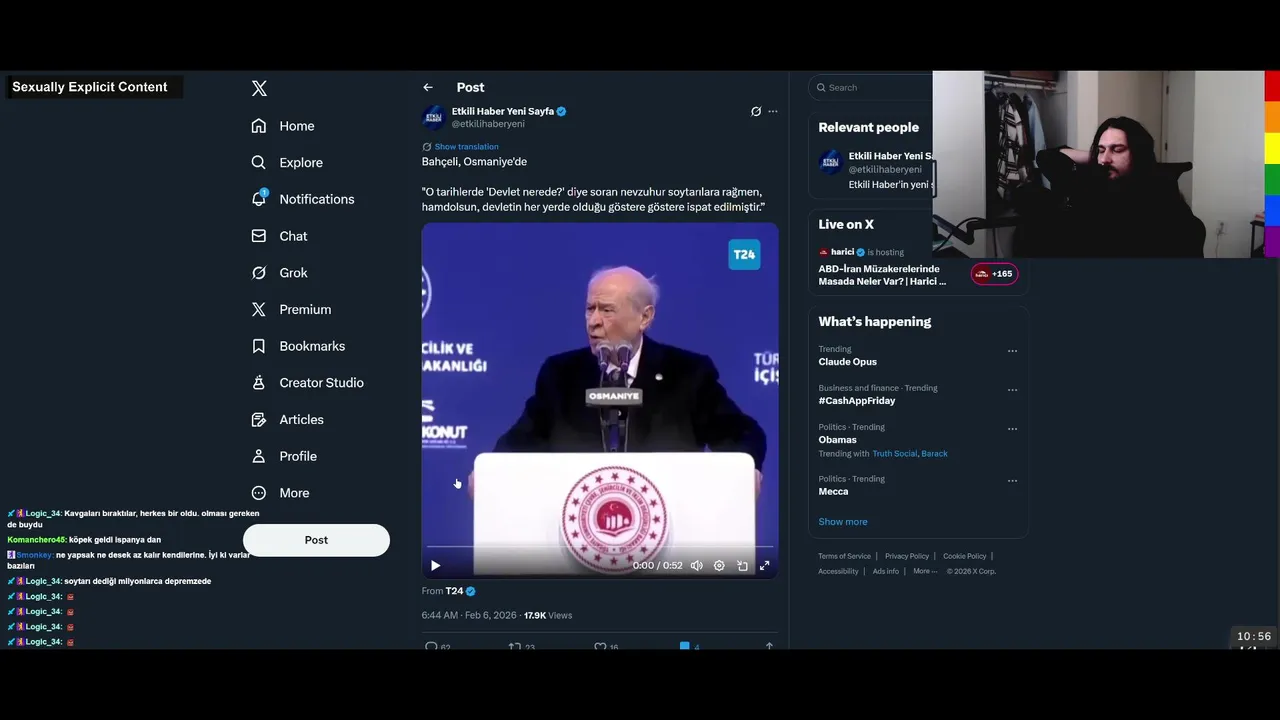This screenshot has width=1280, height=720.
Task: Open post more-options ellipsis menu
Action: [x=773, y=112]
